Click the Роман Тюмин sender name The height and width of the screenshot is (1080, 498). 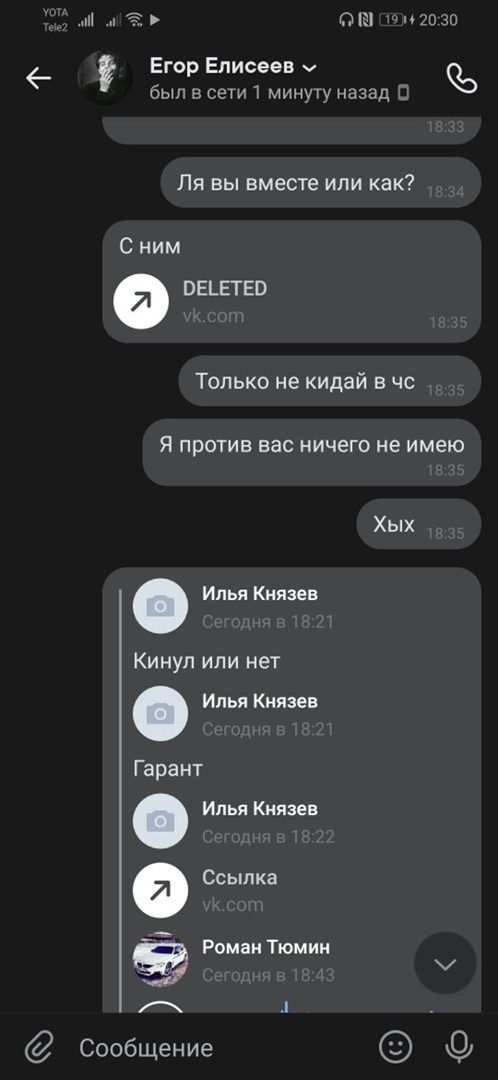pos(266,947)
